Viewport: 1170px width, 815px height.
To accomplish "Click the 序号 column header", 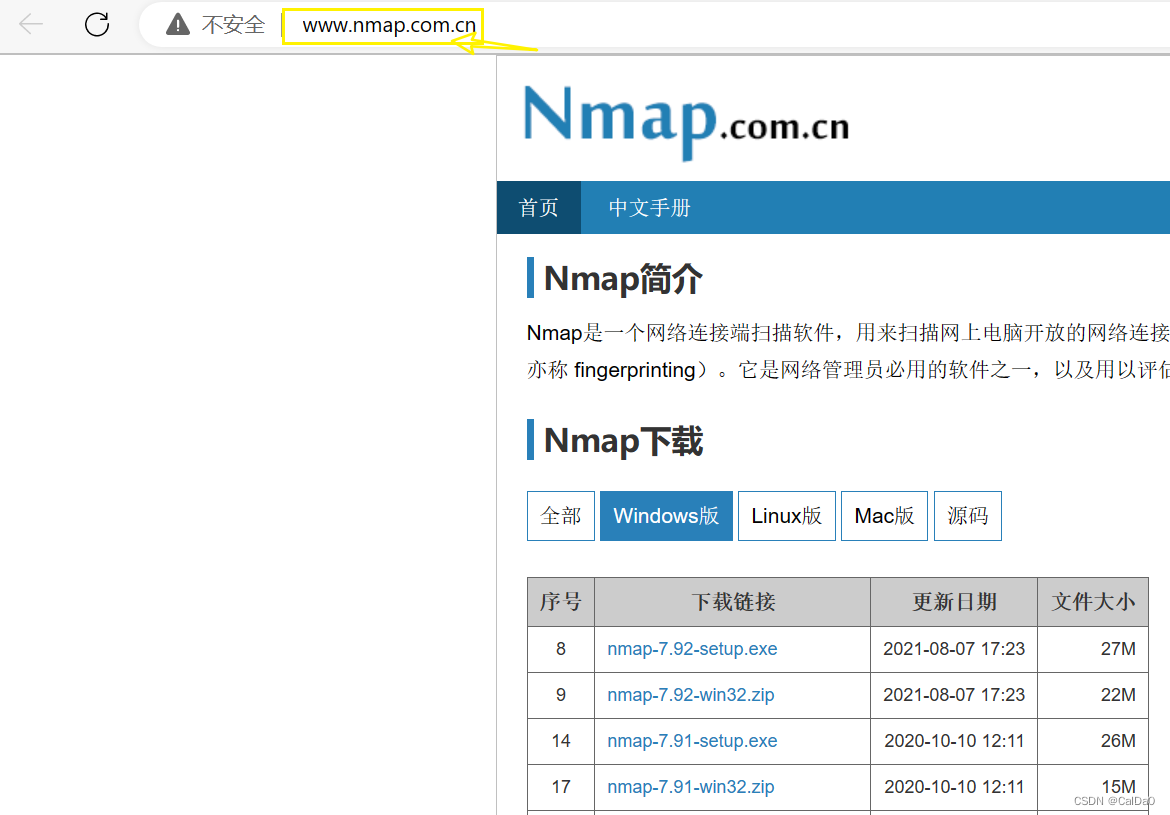I will click(560, 602).
